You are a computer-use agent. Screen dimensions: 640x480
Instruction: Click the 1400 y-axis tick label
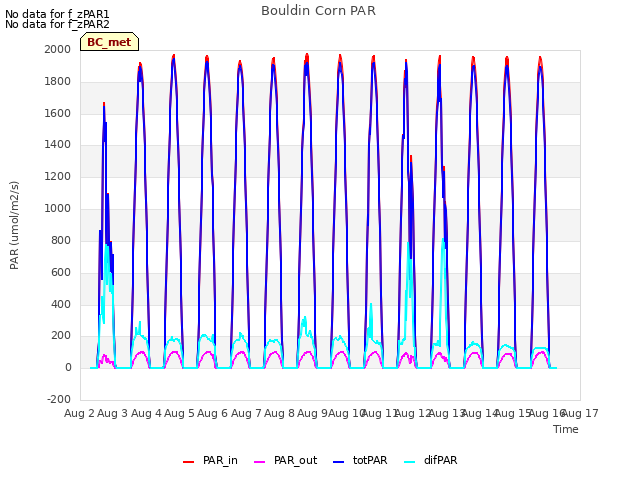(x=58, y=144)
